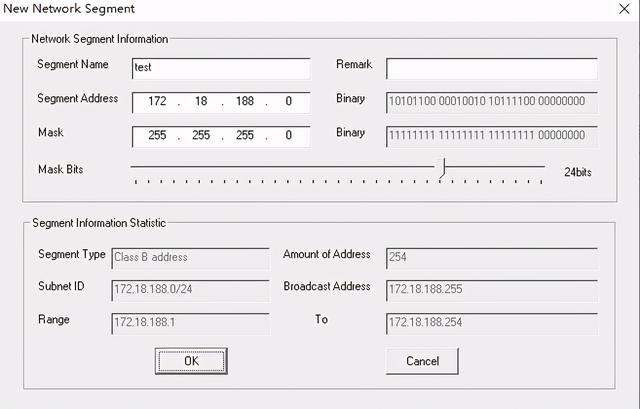
Task: Click the Amount of Address field showing 254
Action: point(492,258)
